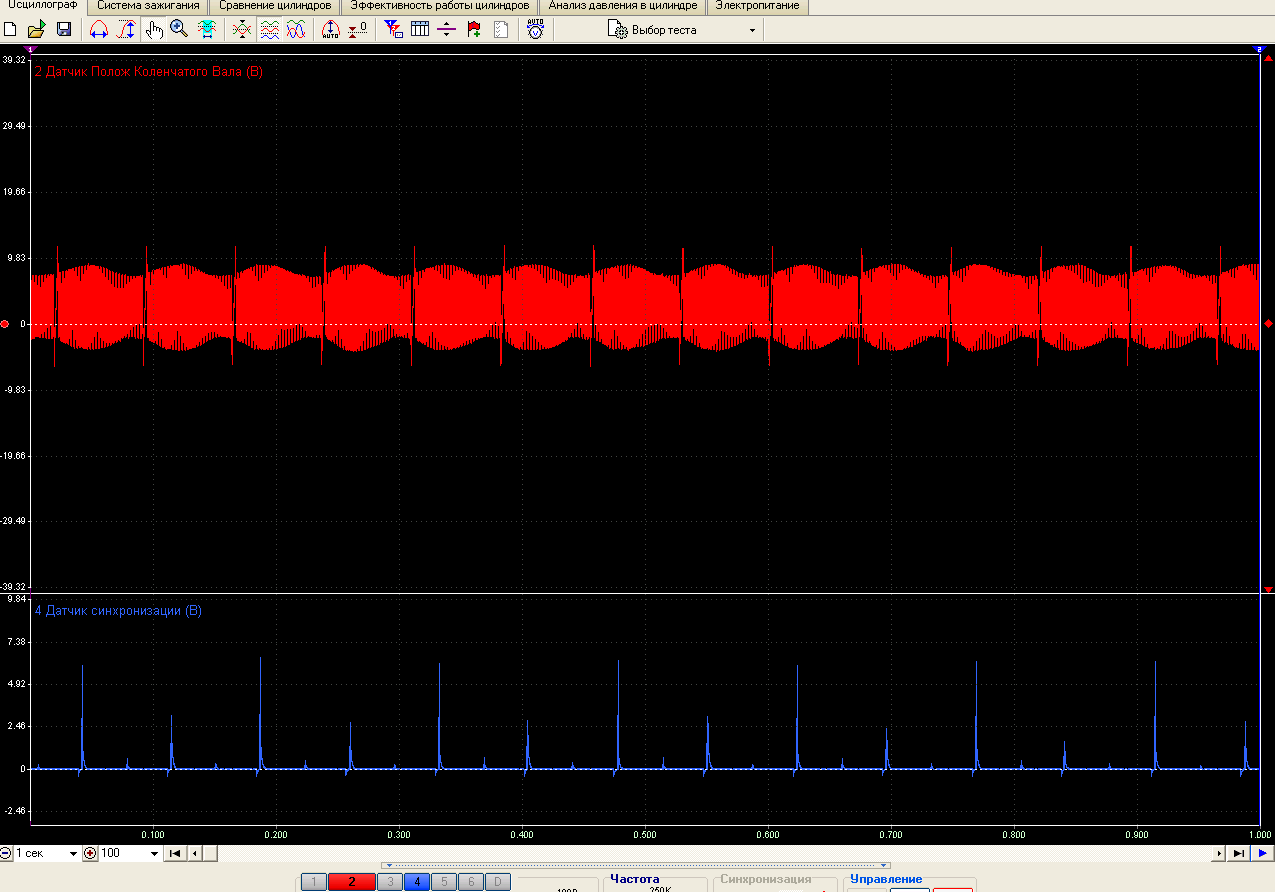The height and width of the screenshot is (892, 1275).
Task: Open the filter settings icon
Action: click(393, 30)
